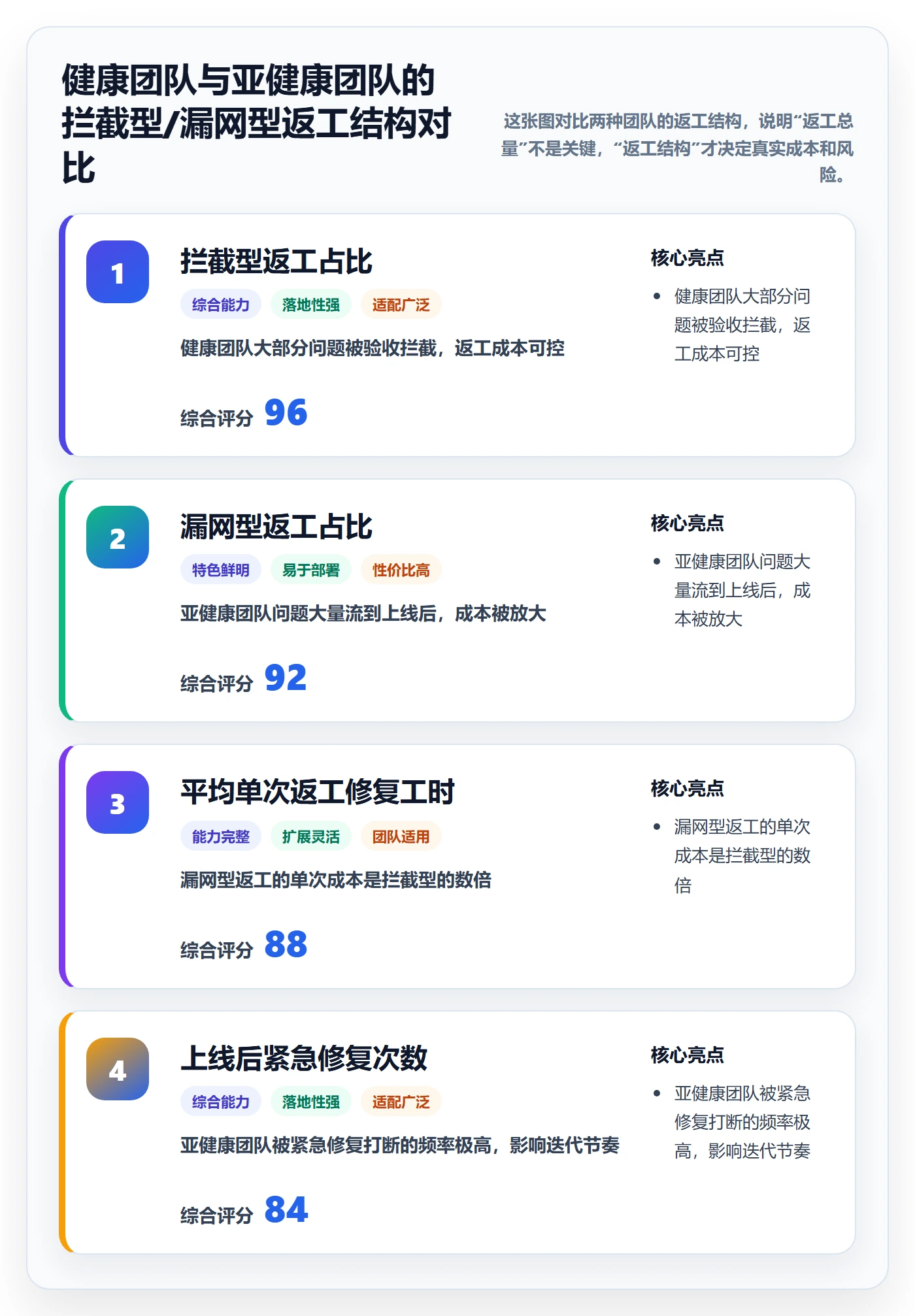The width and height of the screenshot is (915, 1316).
Task: Click description 漏网型返工的单次成本是拦截型的数倍
Action: pos(336,880)
